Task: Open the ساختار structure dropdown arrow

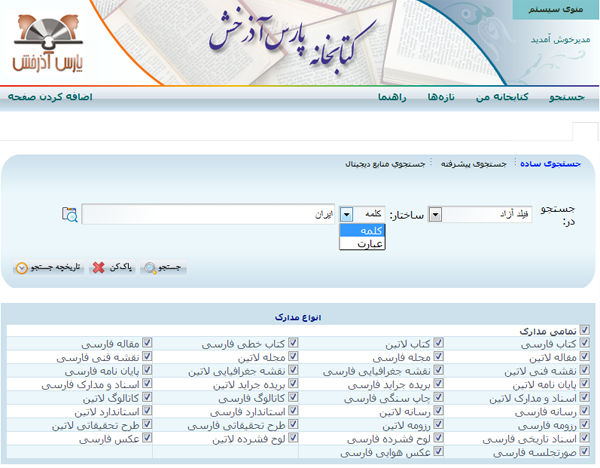Action: [346, 214]
